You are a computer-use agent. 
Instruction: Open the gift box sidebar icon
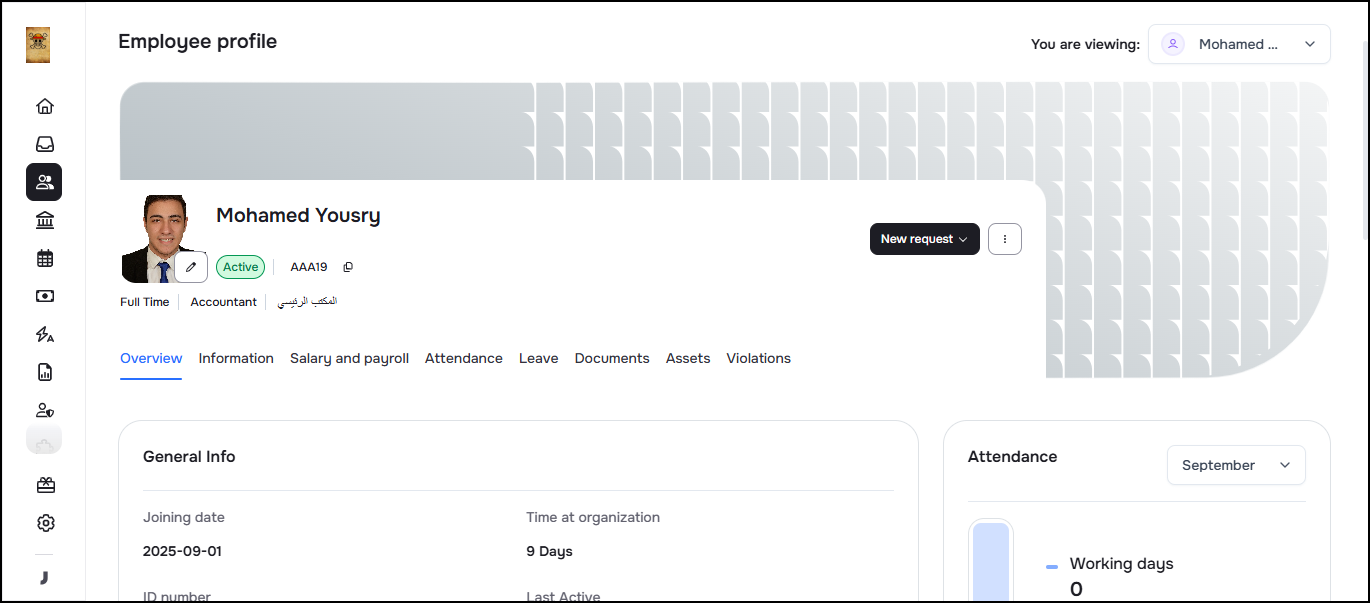coord(44,485)
